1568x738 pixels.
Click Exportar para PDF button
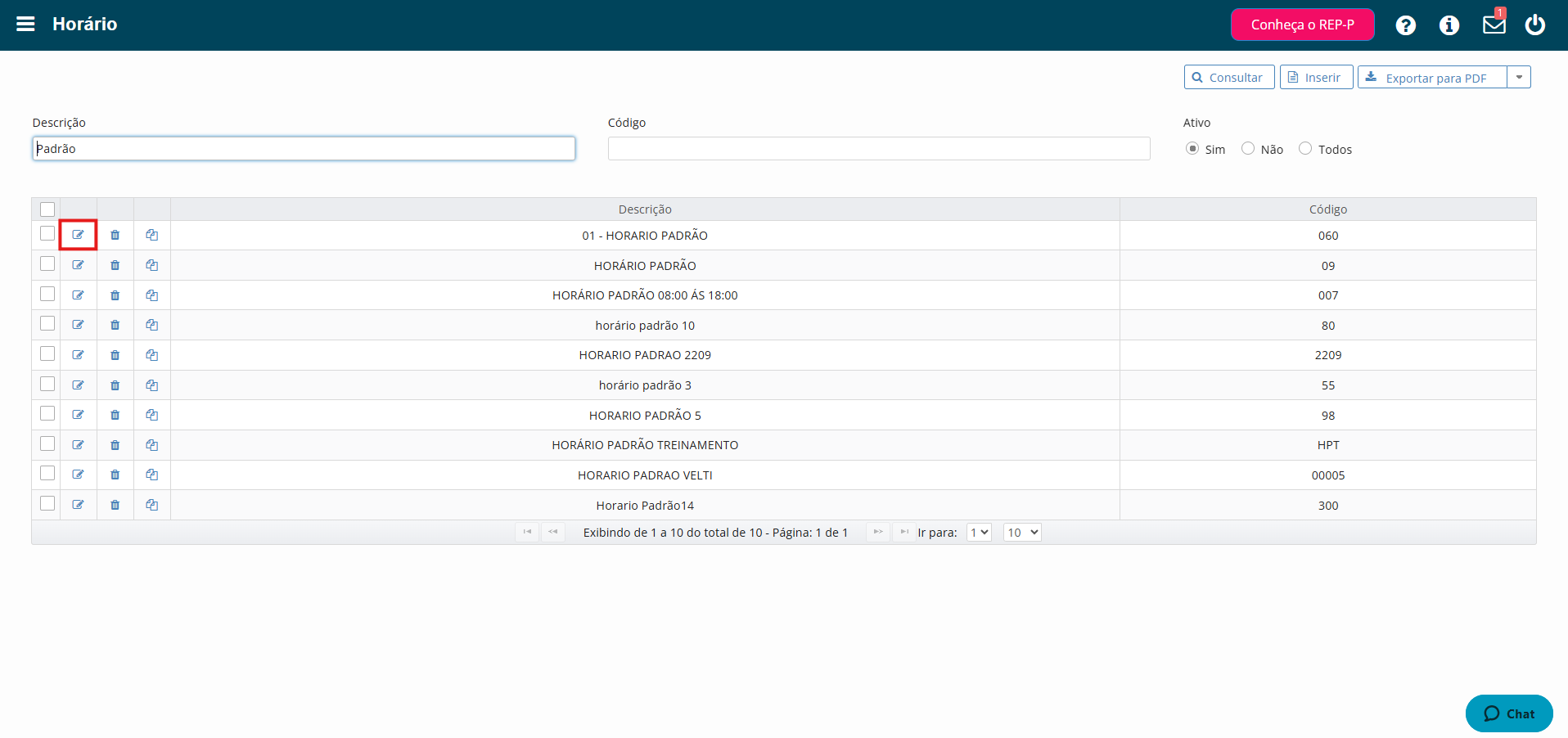[1432, 77]
